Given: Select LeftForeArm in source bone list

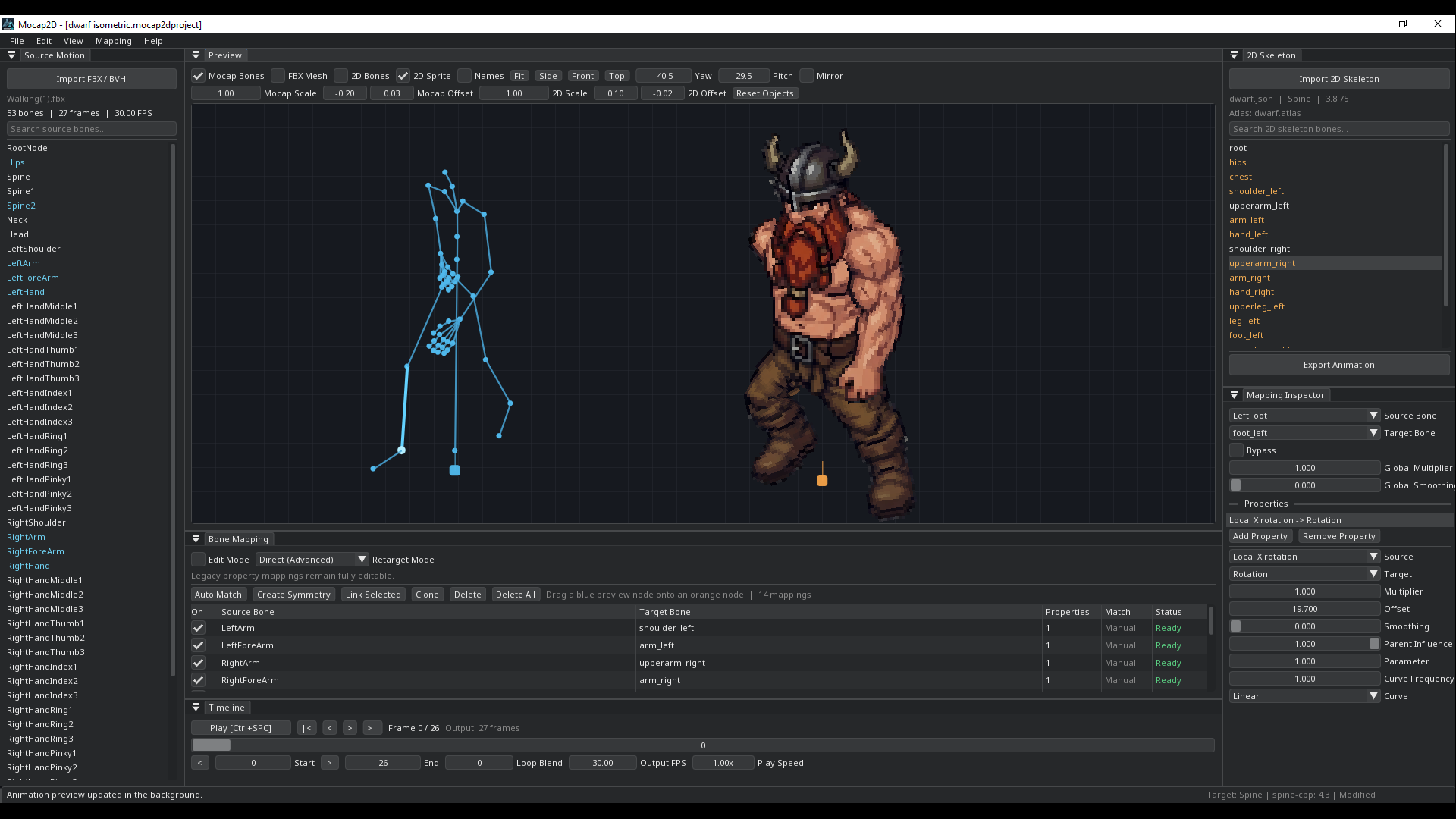Looking at the screenshot, I should tap(33, 278).
